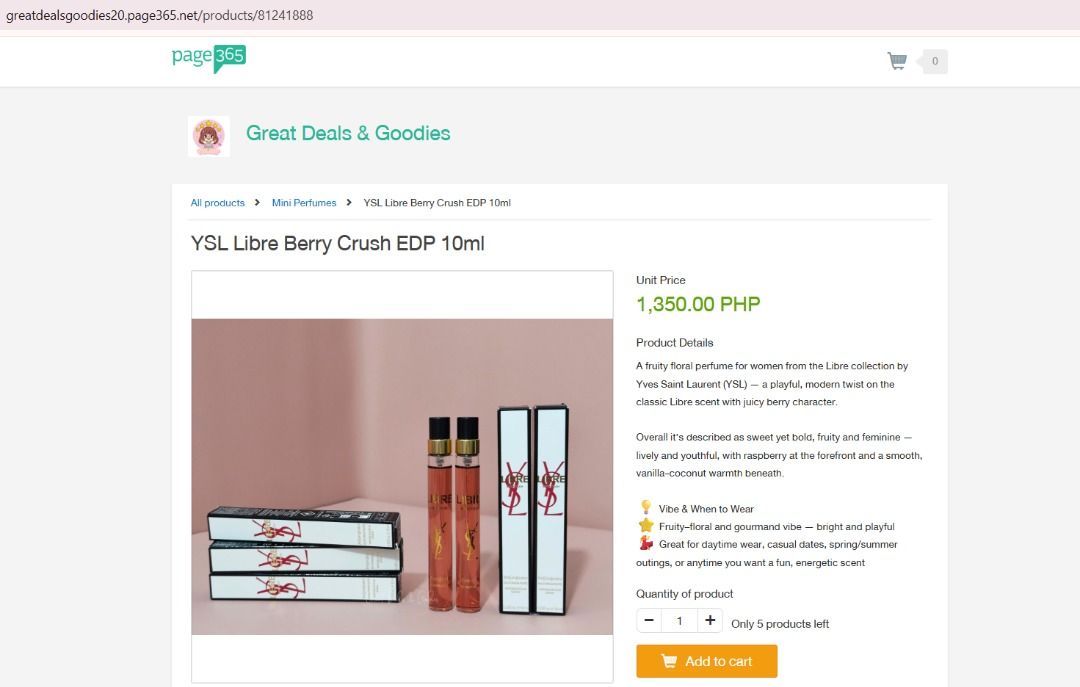Click the arrow after Mini Perfumes
Screen dimensions: 1080x687
pyautogui.click(x=349, y=203)
